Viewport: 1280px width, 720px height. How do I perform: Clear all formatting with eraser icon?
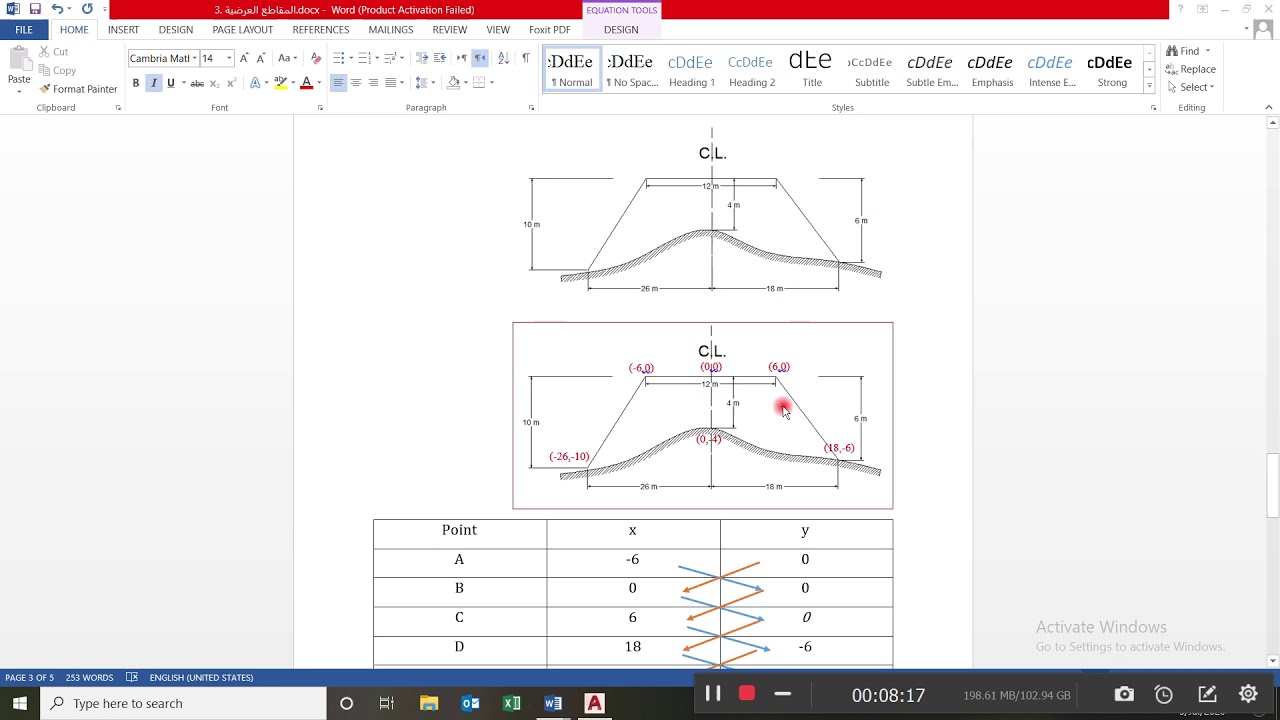pos(316,58)
